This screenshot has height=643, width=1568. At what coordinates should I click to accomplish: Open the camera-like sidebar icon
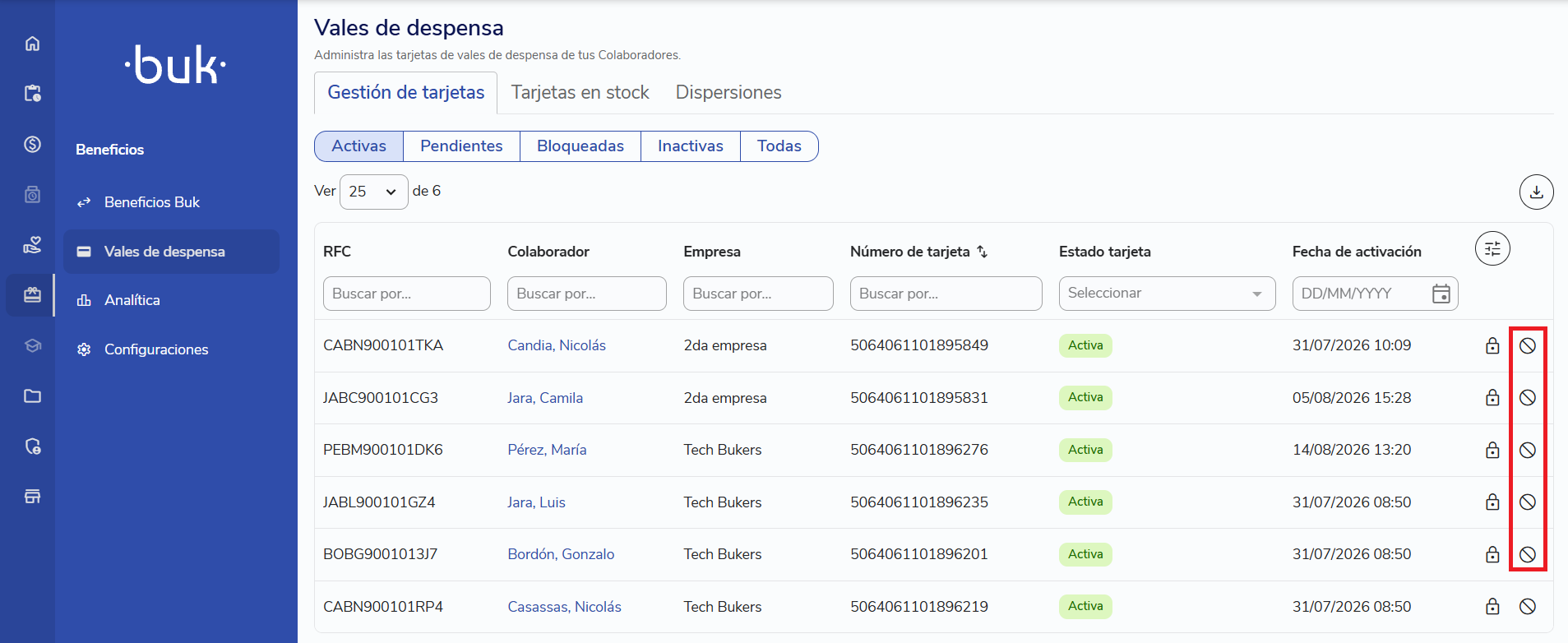pos(32,195)
